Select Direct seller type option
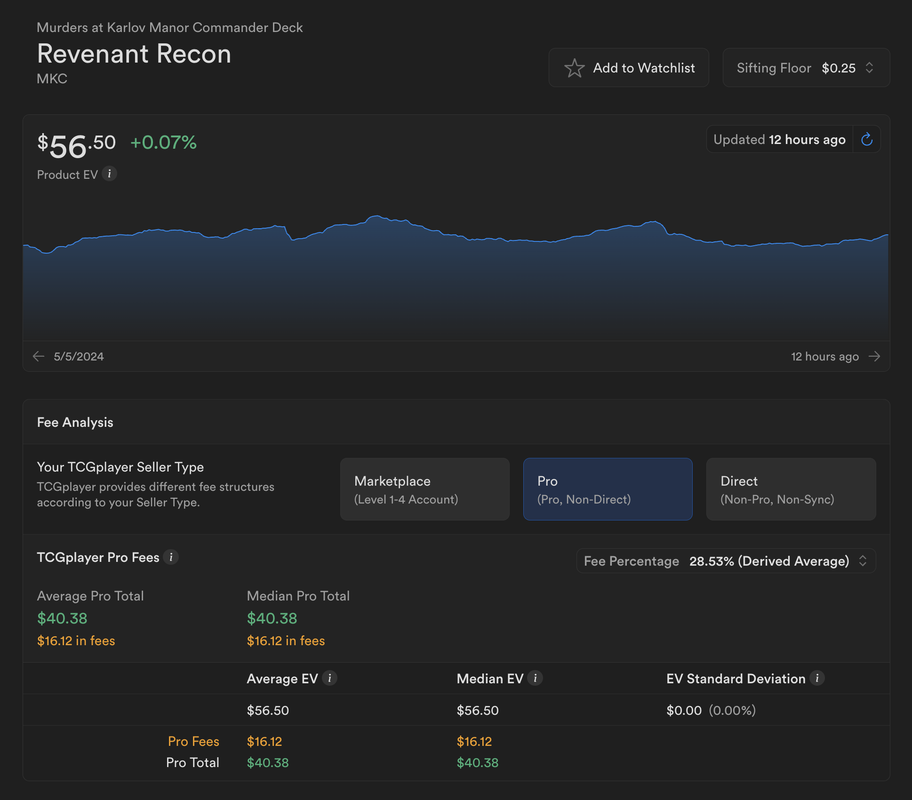912x800 pixels. tap(791, 489)
